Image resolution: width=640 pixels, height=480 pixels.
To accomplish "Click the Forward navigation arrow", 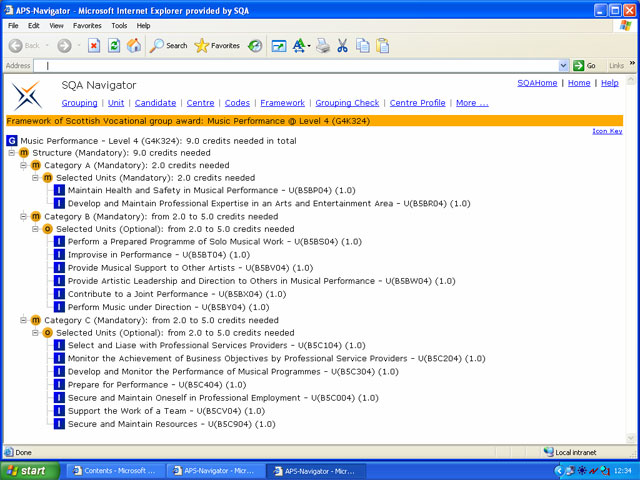I will point(64,46).
